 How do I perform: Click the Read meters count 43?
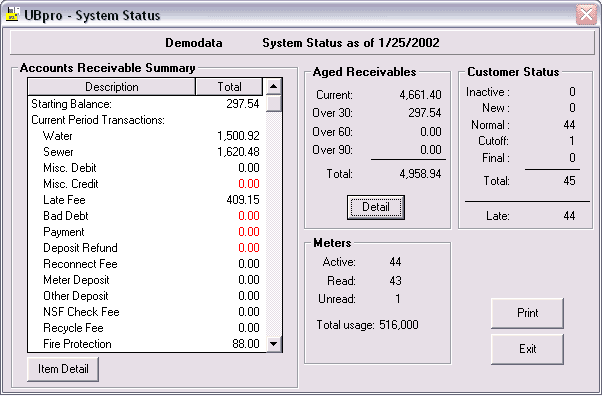[x=395, y=281]
